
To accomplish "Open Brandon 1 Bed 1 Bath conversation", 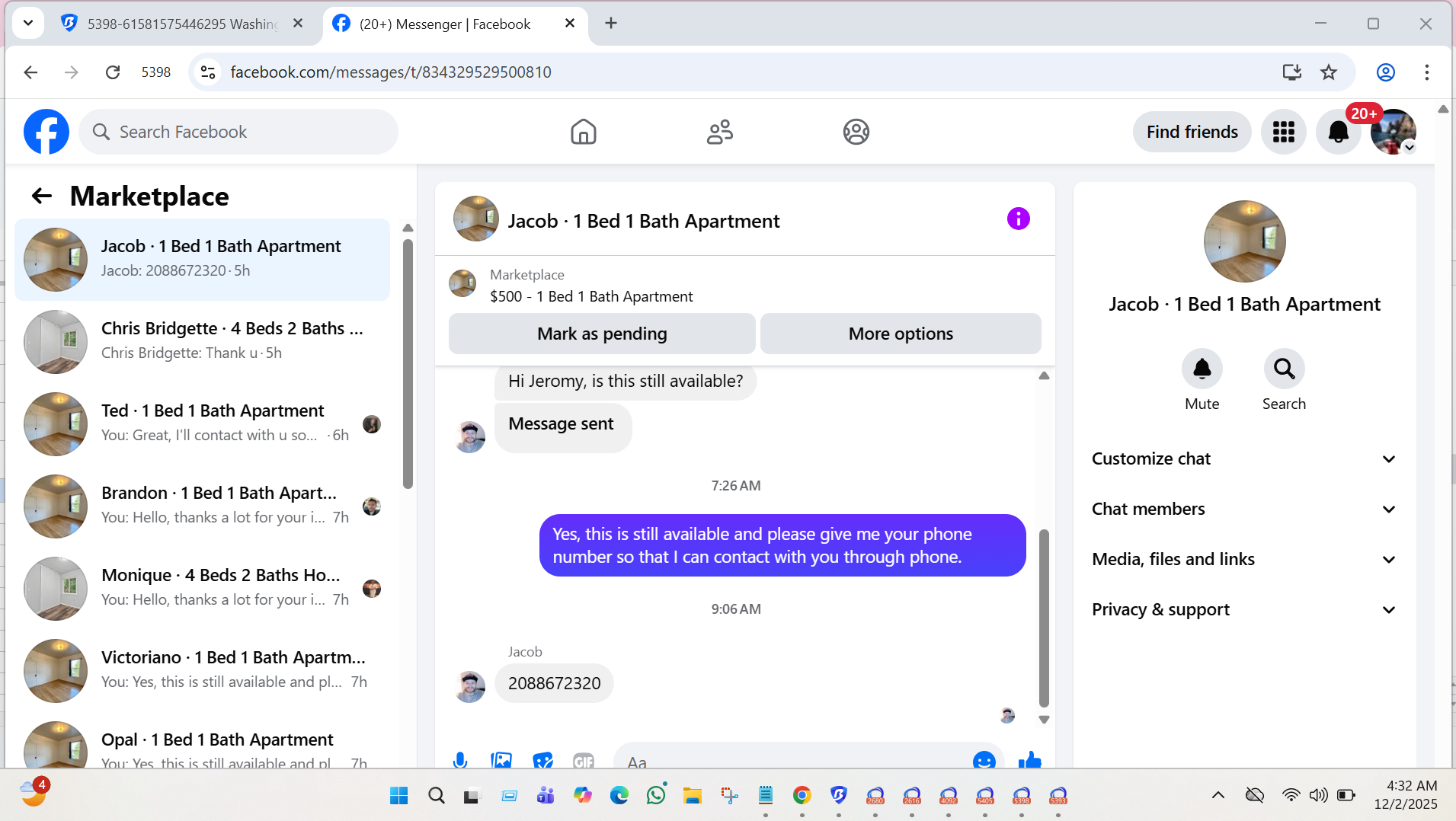I will (x=203, y=506).
